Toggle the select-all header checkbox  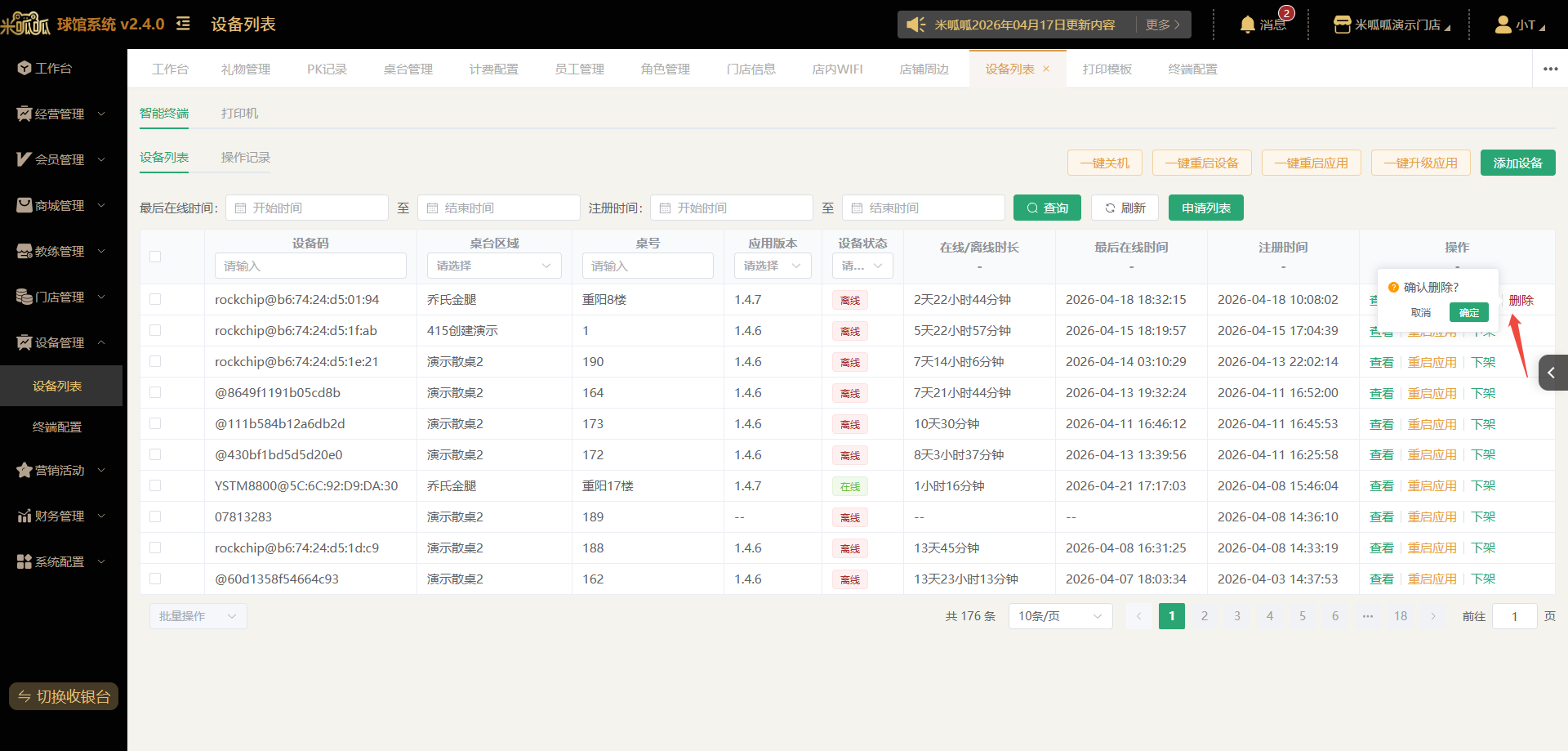[155, 257]
